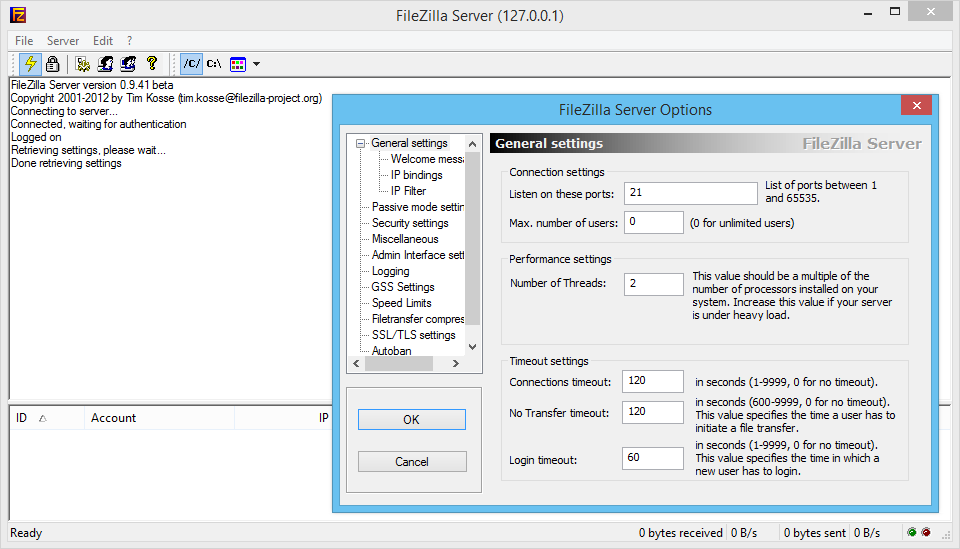Viewport: 960px width, 549px height.
Task: Confirm options with the OK button
Action: (x=411, y=419)
